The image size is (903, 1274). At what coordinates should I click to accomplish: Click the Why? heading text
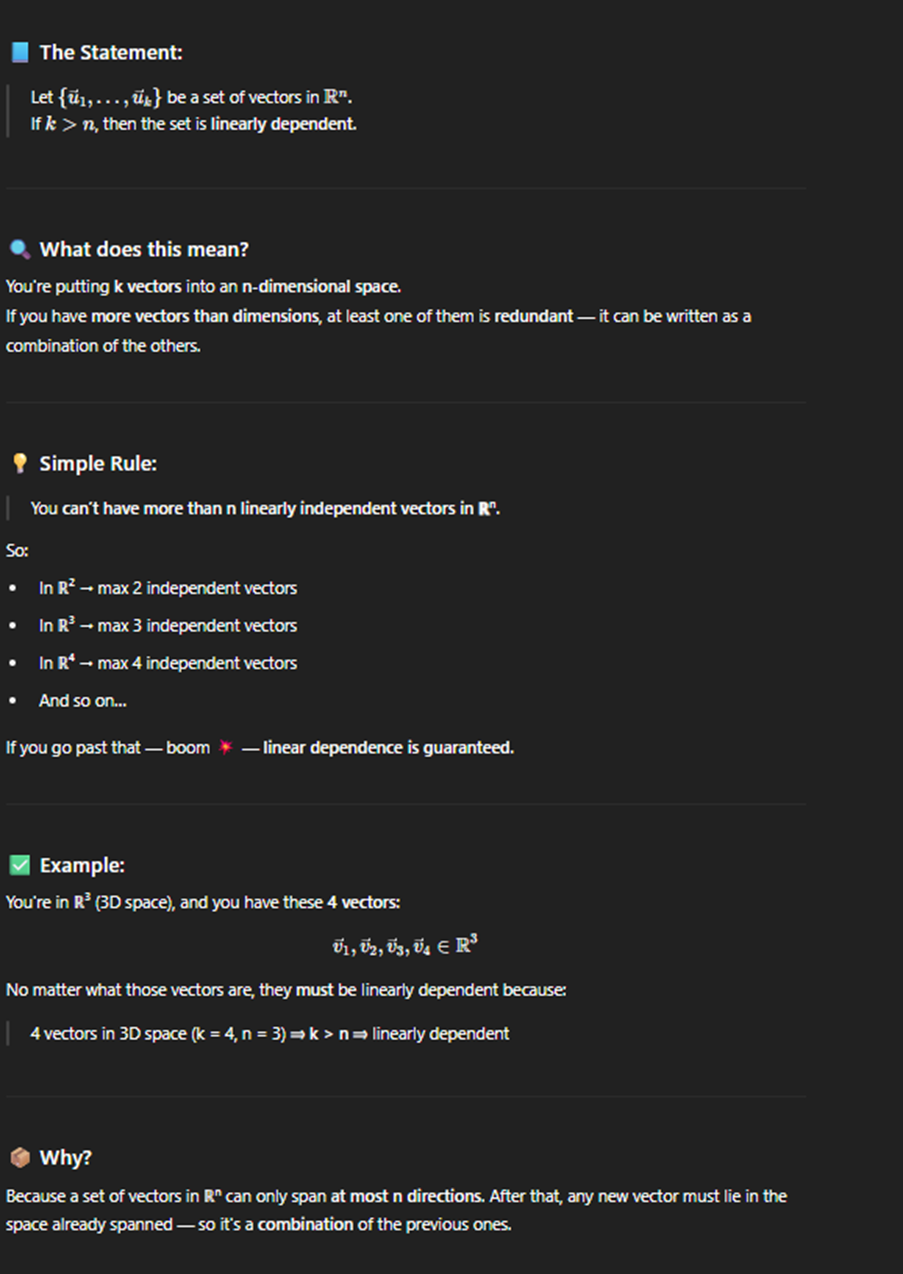66,1157
